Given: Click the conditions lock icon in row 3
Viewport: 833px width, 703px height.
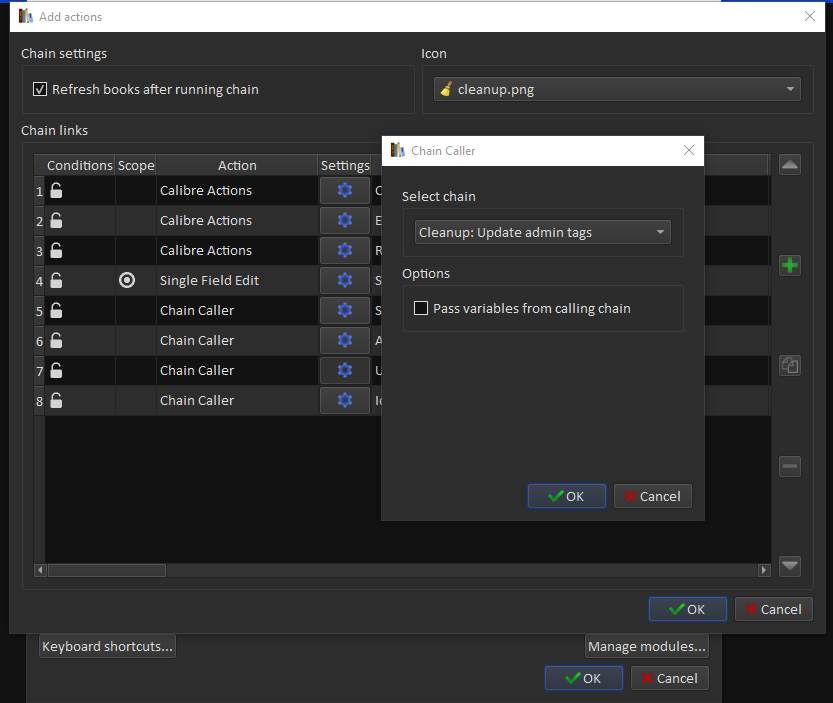Looking at the screenshot, I should pyautogui.click(x=56, y=250).
